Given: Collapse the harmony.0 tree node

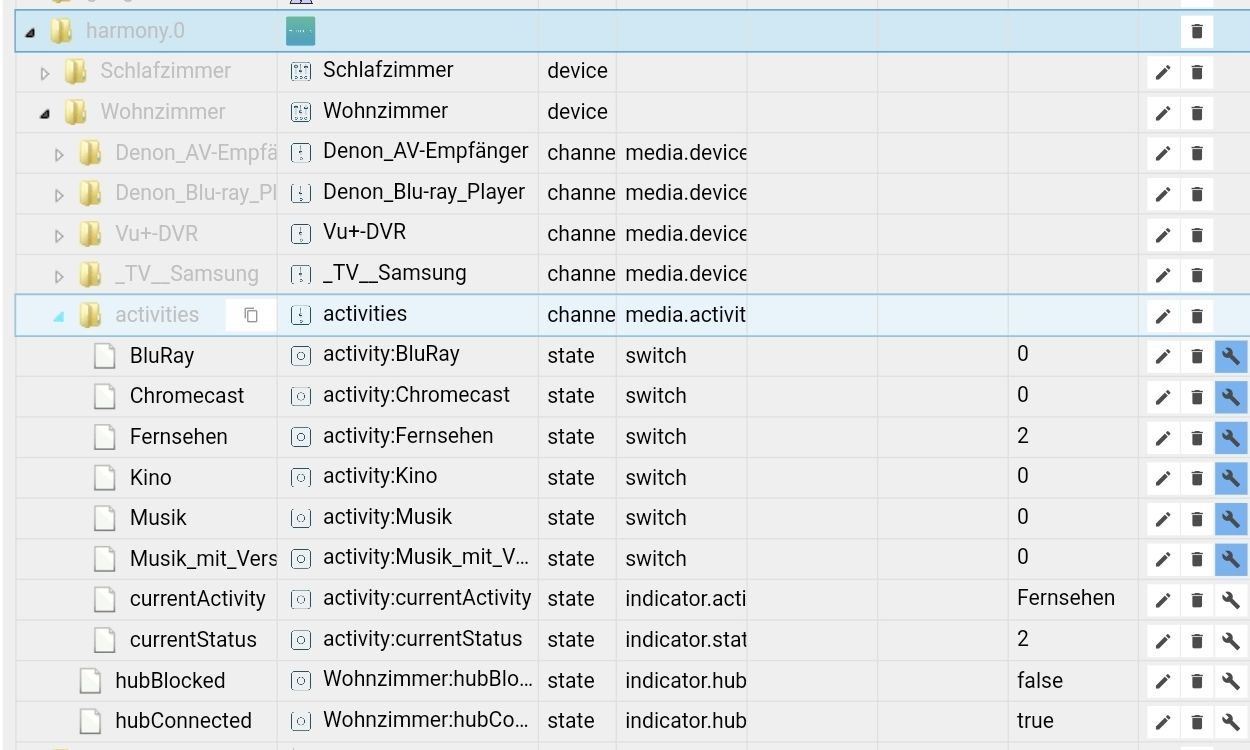Looking at the screenshot, I should [30, 32].
